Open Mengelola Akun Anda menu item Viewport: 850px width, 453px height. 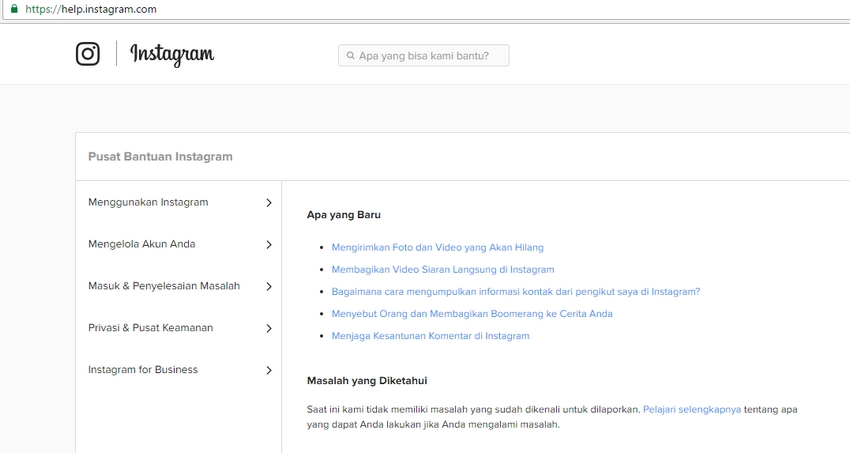tap(141, 244)
